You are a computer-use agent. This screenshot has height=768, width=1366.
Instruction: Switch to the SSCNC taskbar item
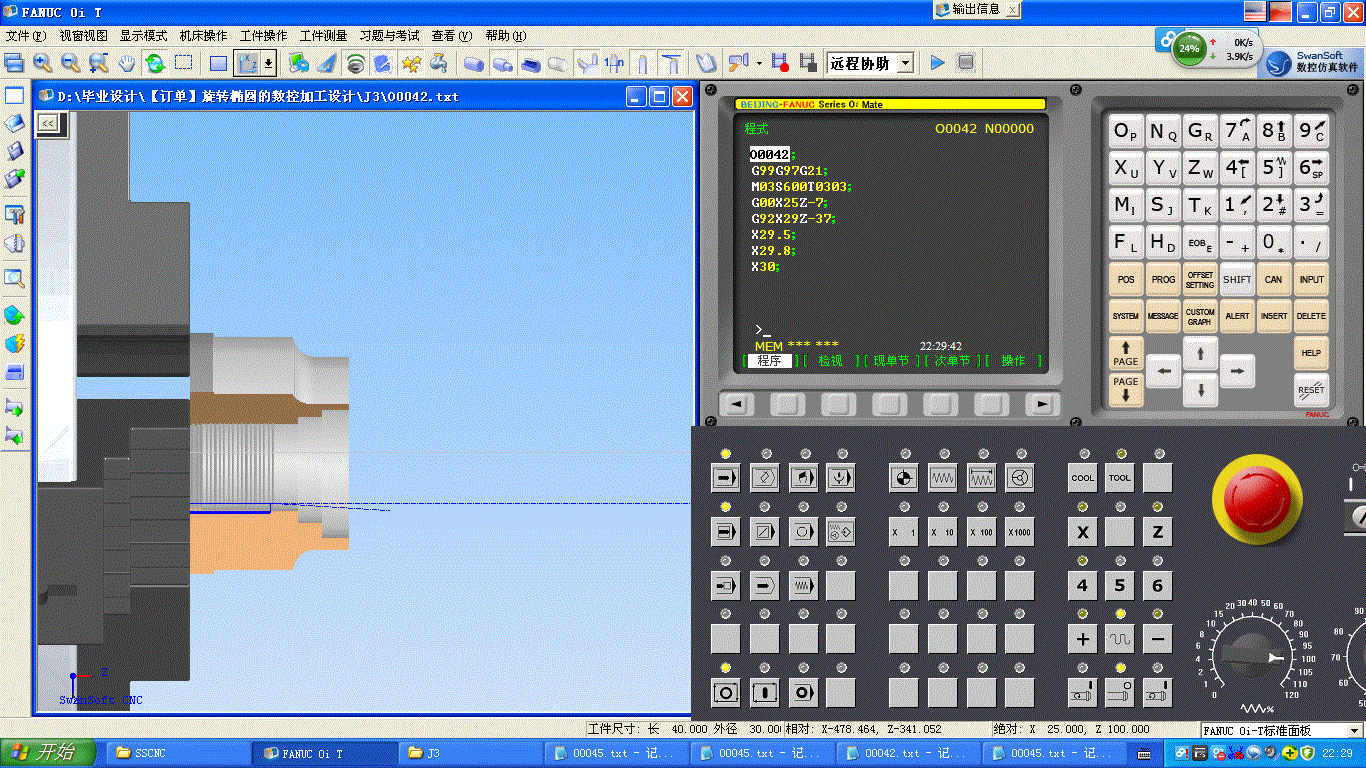coord(178,753)
